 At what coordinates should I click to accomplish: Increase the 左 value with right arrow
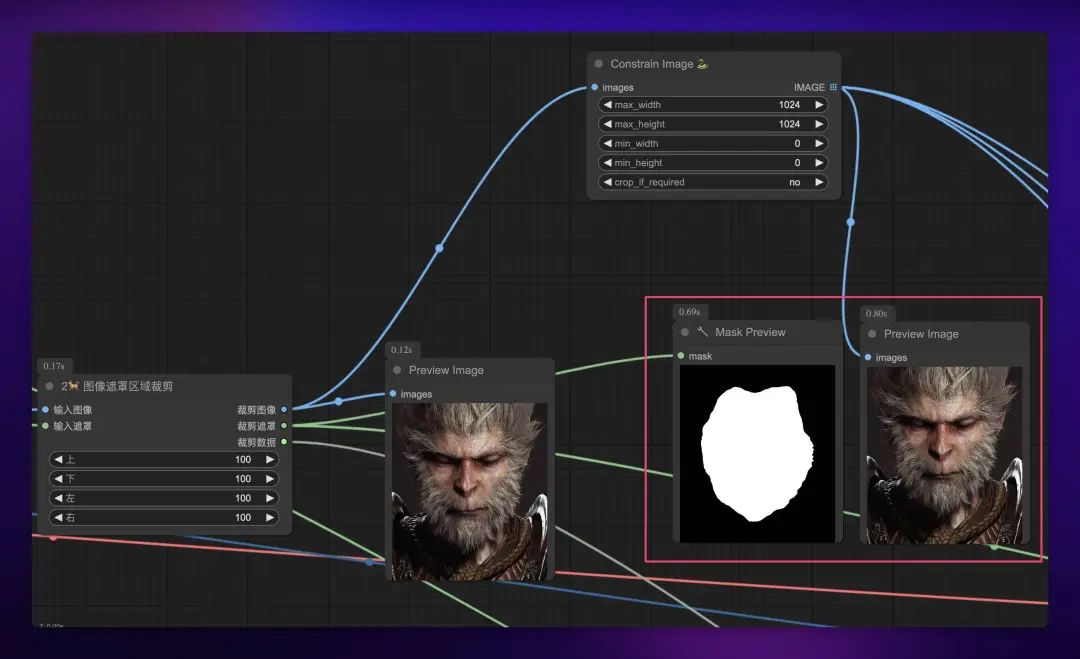(x=270, y=498)
